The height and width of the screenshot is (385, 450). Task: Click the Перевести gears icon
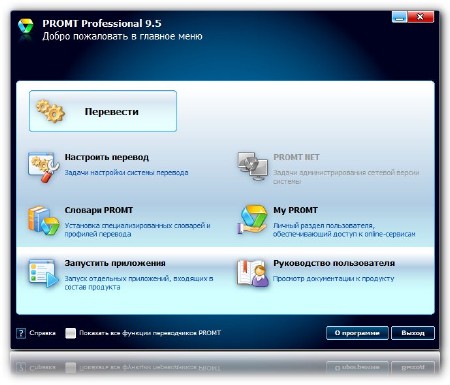(50, 111)
